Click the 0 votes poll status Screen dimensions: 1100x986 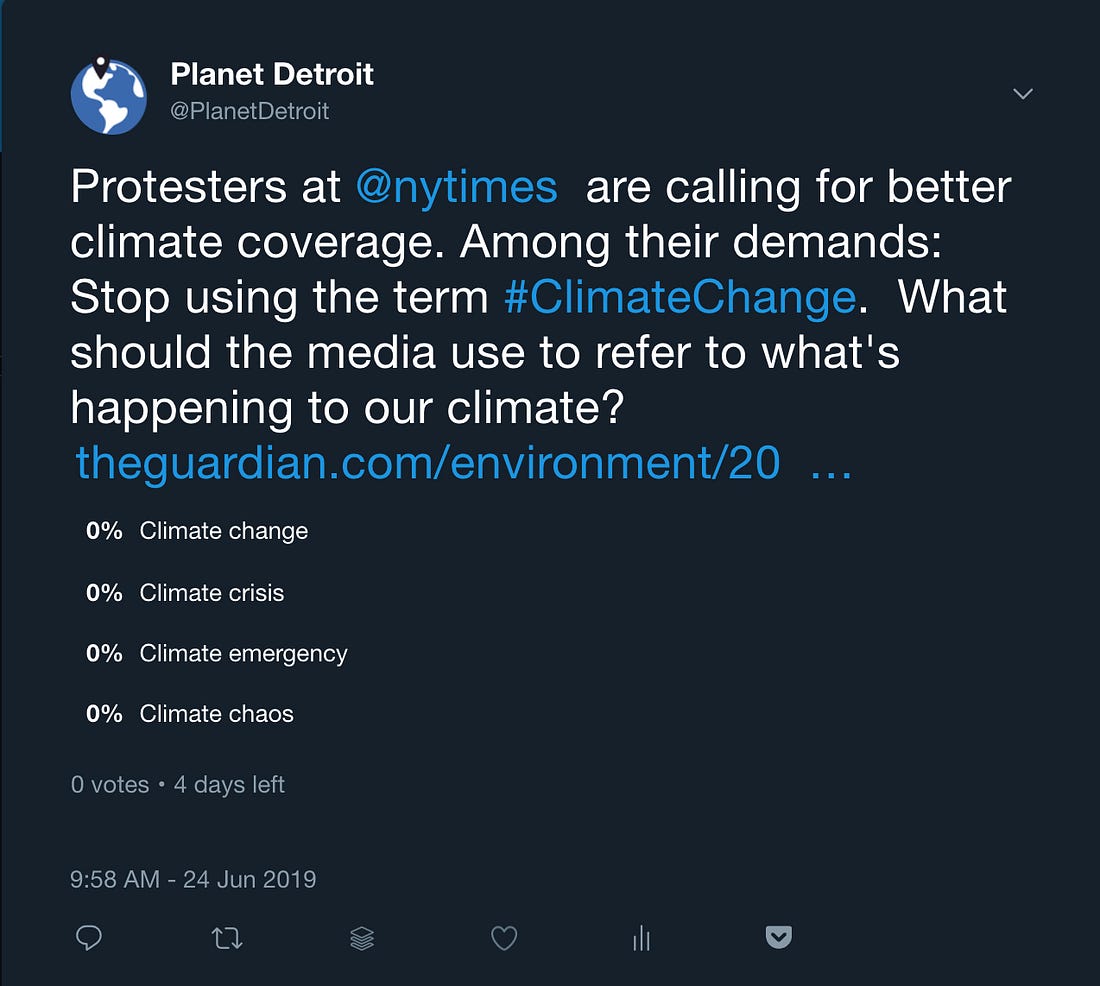pos(109,785)
